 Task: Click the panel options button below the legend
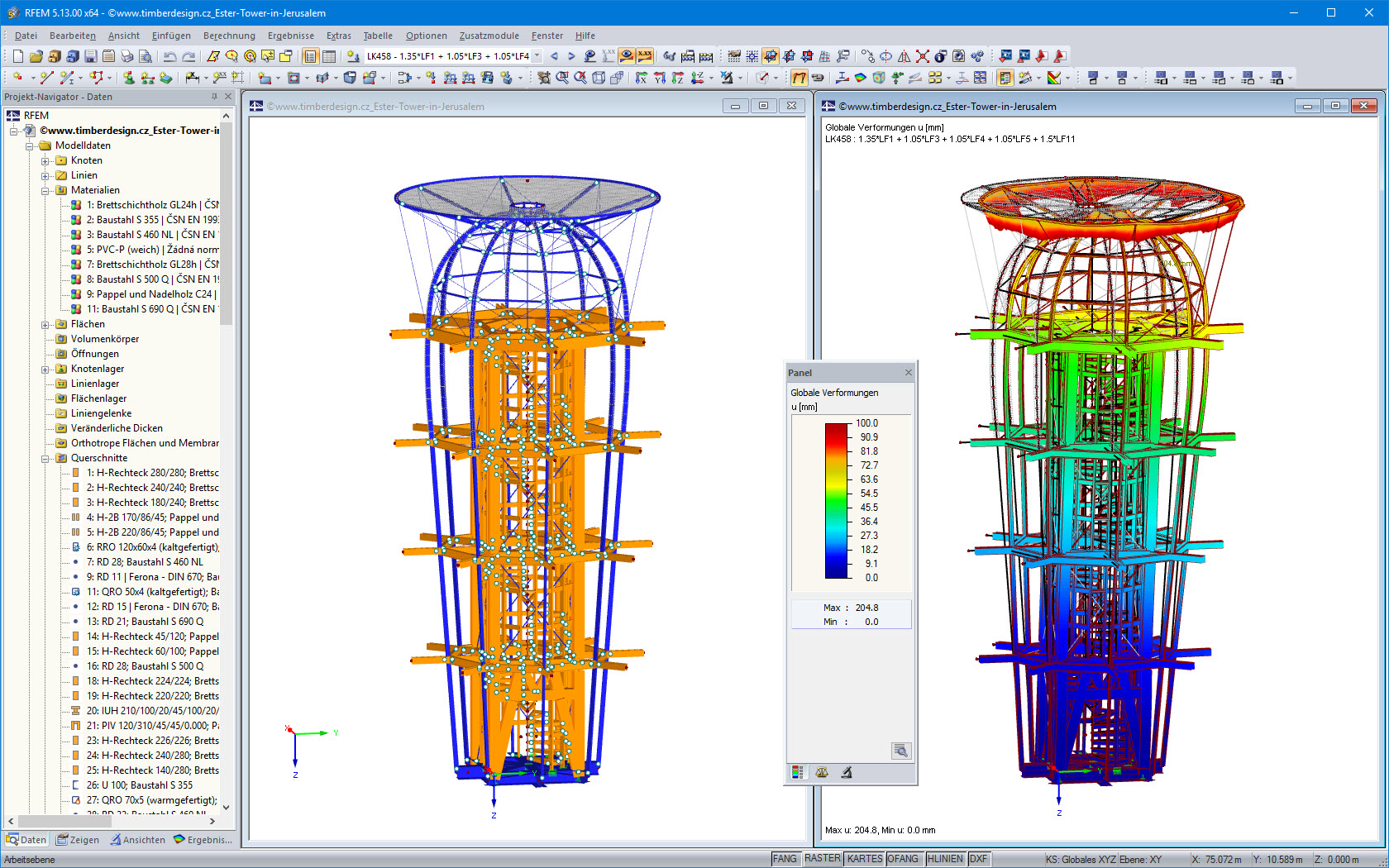tap(901, 751)
